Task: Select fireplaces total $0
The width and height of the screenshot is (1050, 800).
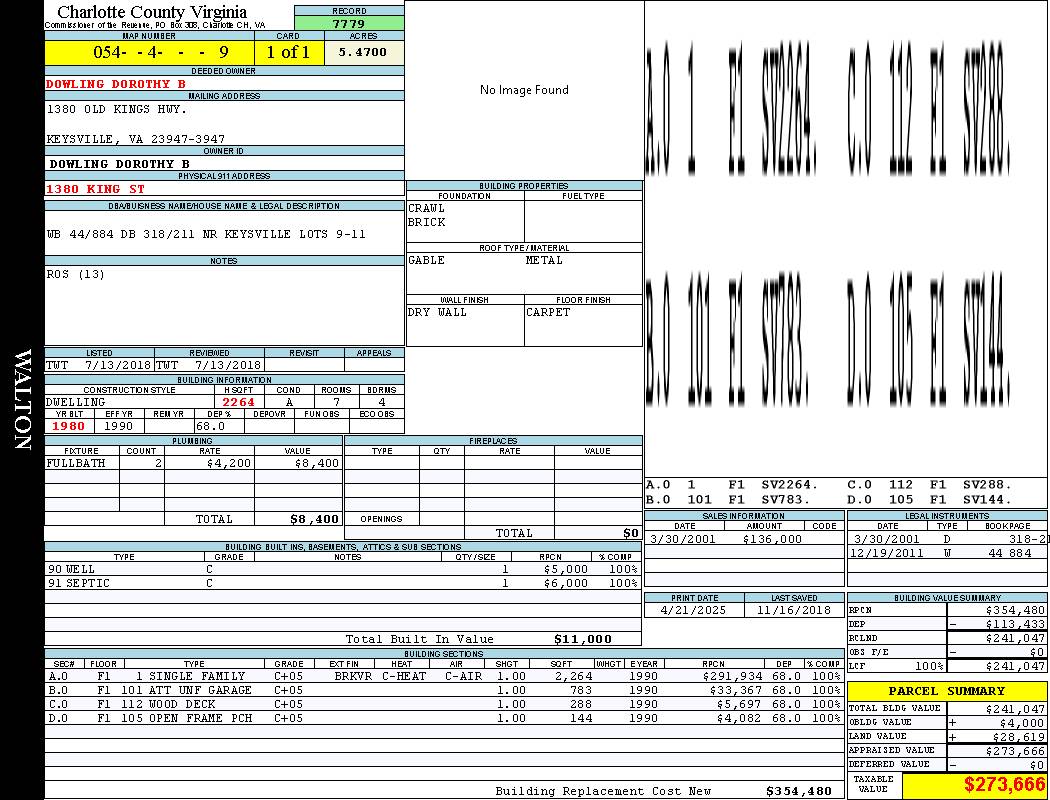Action: point(631,534)
